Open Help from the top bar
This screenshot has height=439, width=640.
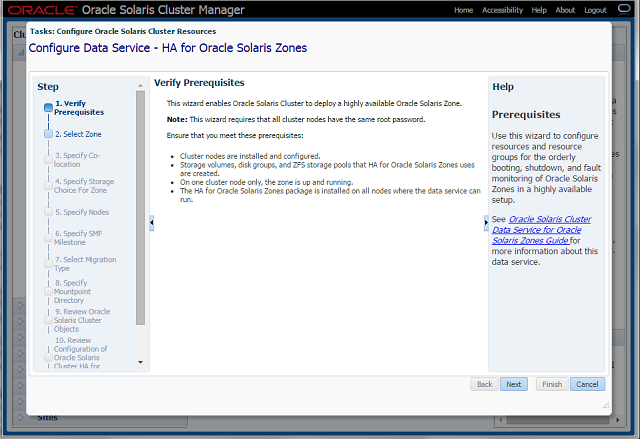(x=539, y=10)
